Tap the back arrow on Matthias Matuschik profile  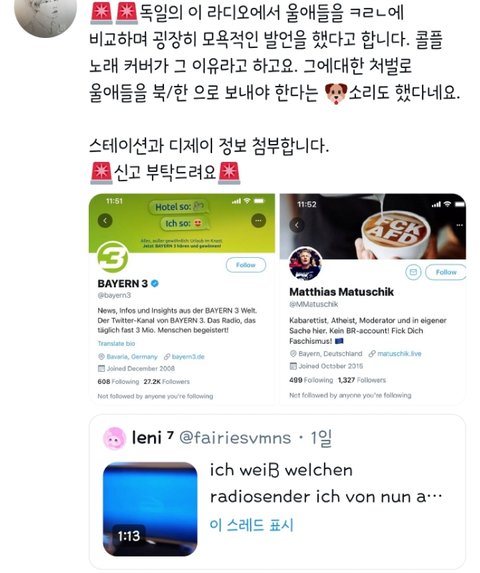[297, 225]
